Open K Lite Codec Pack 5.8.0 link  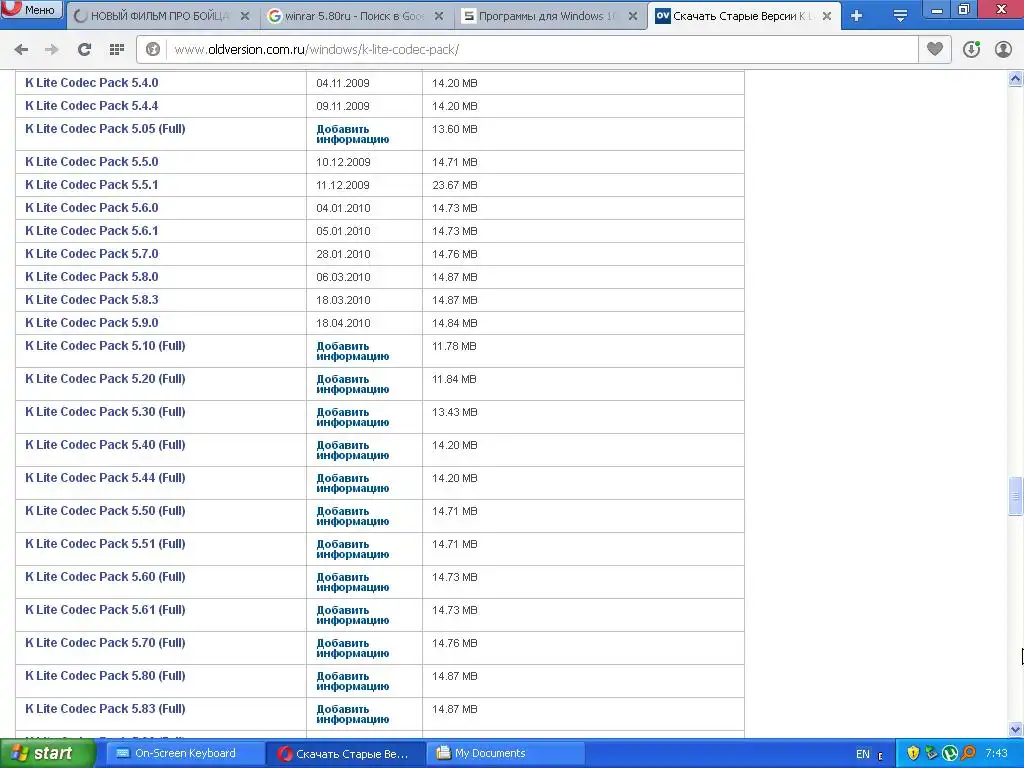pyautogui.click(x=91, y=277)
